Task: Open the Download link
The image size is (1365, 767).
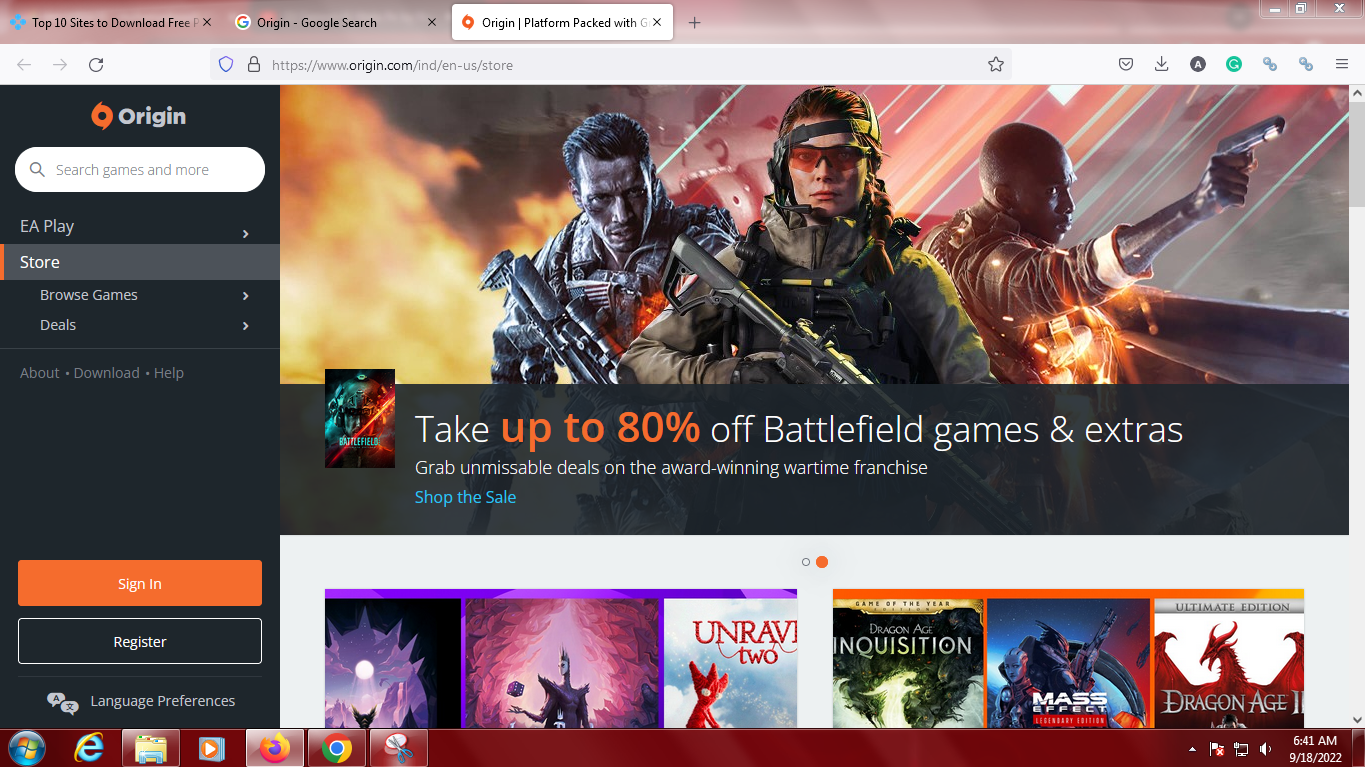Action: click(x=106, y=373)
